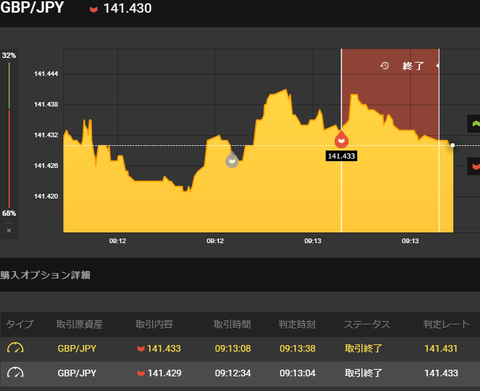Click the 141.420 y-axis label
The image size is (480, 391).
point(46,196)
